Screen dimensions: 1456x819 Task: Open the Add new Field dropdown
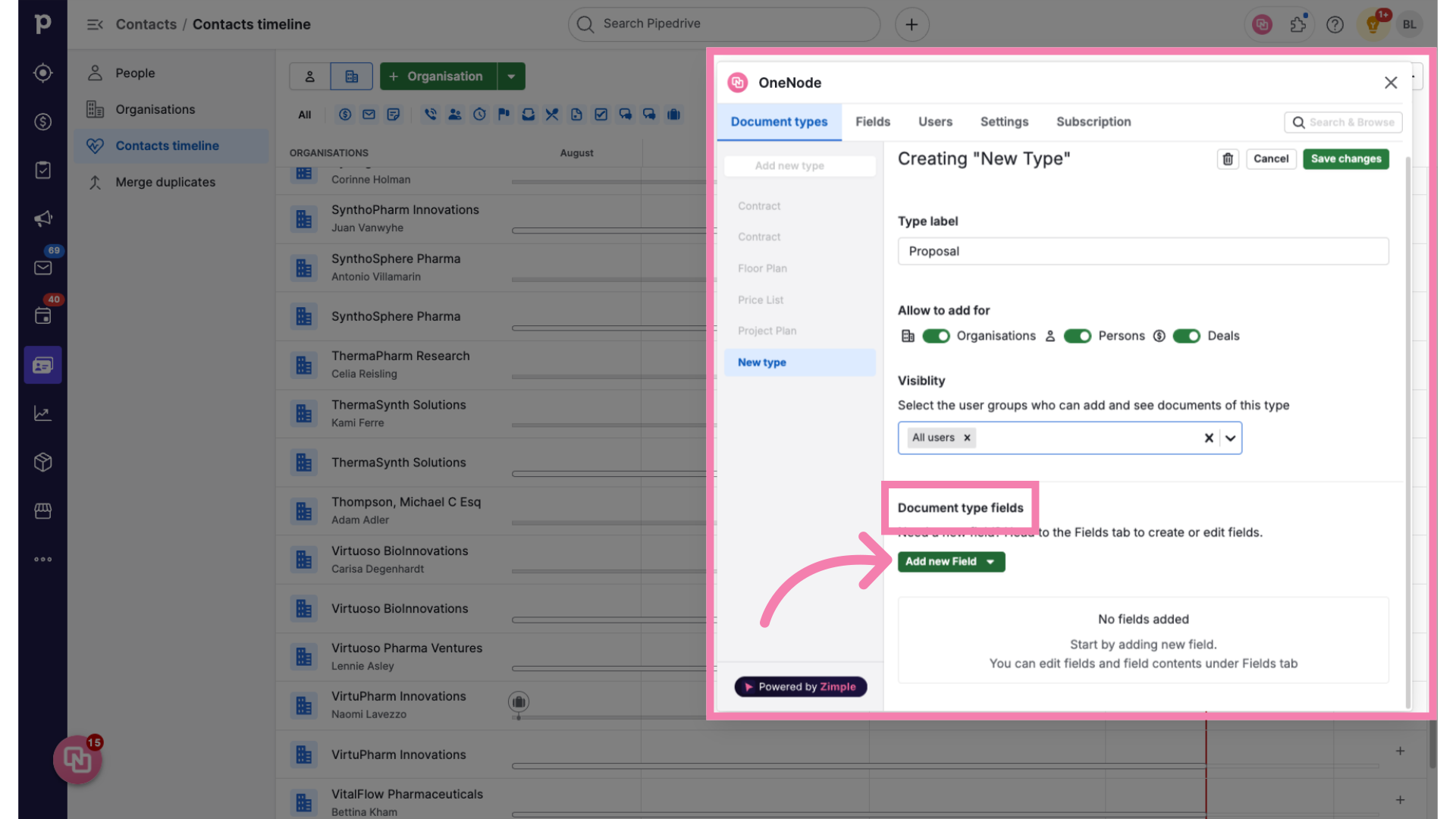tap(951, 561)
